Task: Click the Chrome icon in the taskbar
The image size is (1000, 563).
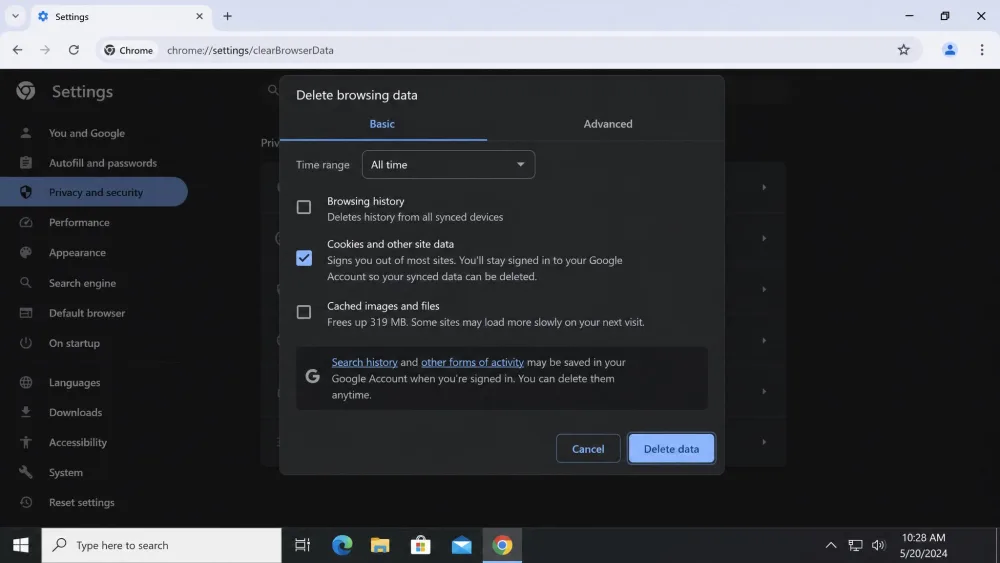Action: click(502, 545)
